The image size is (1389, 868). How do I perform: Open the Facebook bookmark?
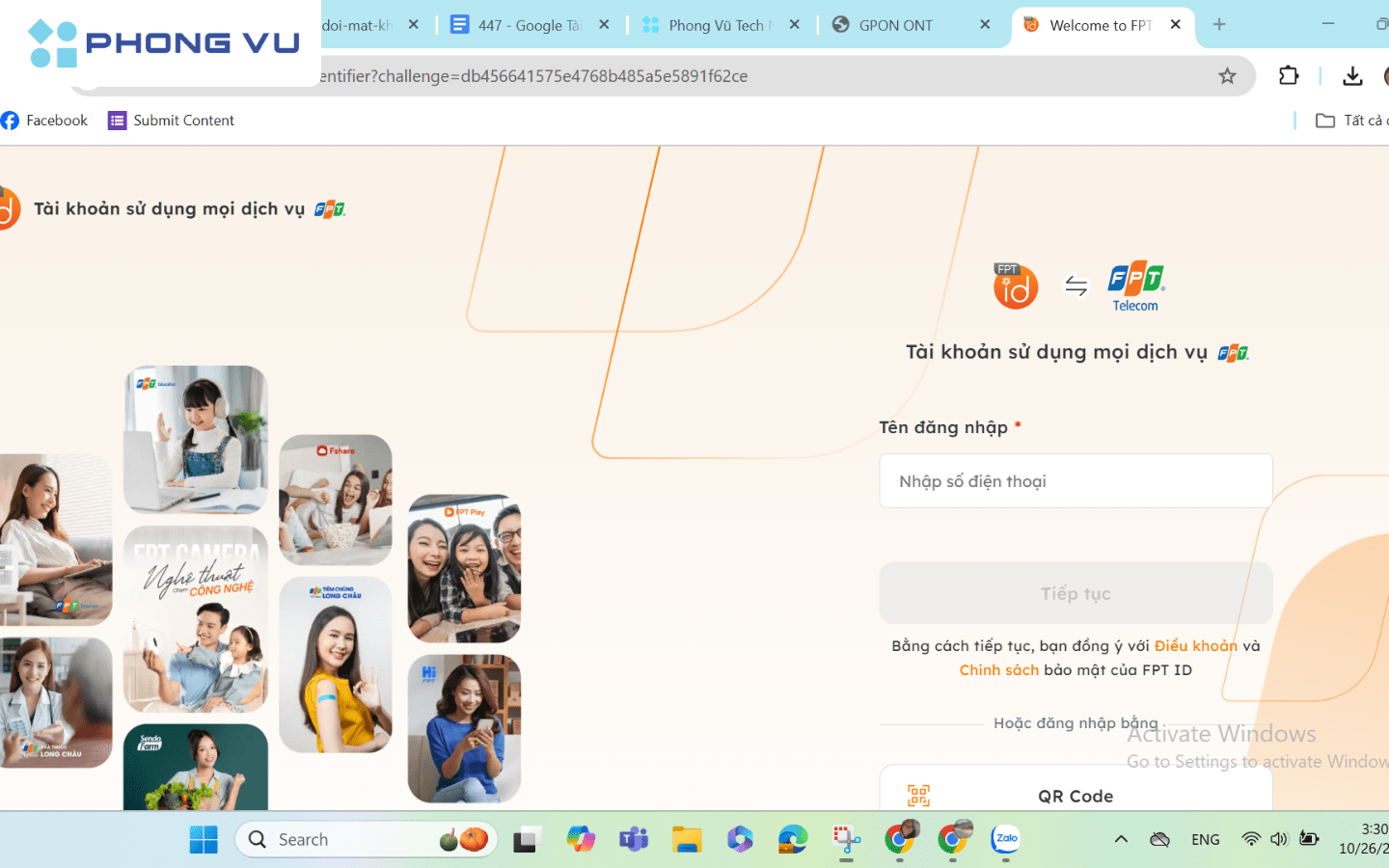tap(44, 121)
